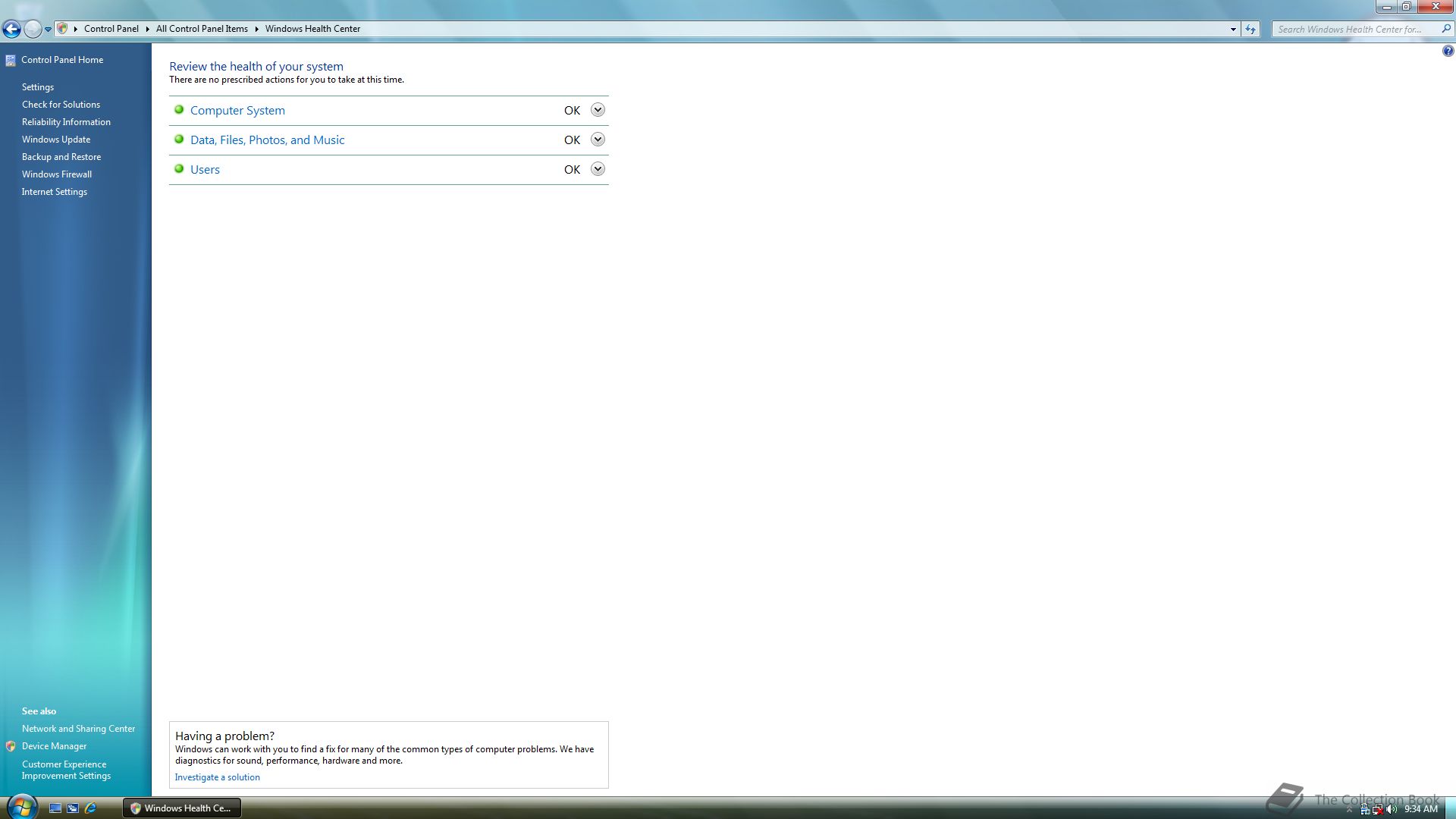Click the 'Having a problem?' heading

[x=224, y=736]
